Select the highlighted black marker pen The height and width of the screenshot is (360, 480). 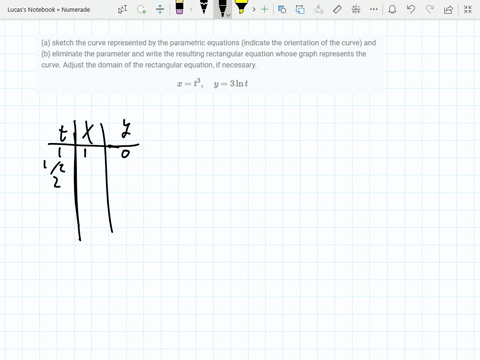click(x=222, y=8)
